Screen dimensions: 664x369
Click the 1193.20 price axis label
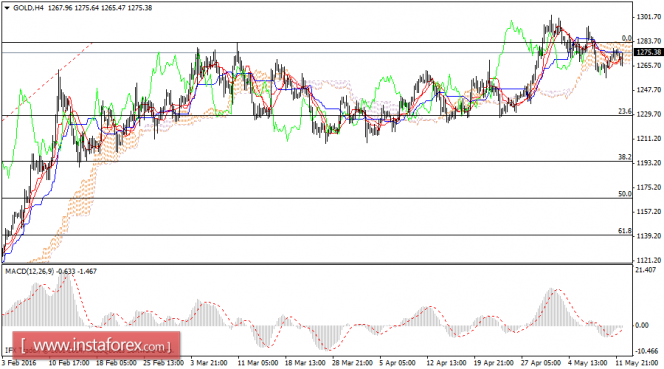[x=649, y=163]
